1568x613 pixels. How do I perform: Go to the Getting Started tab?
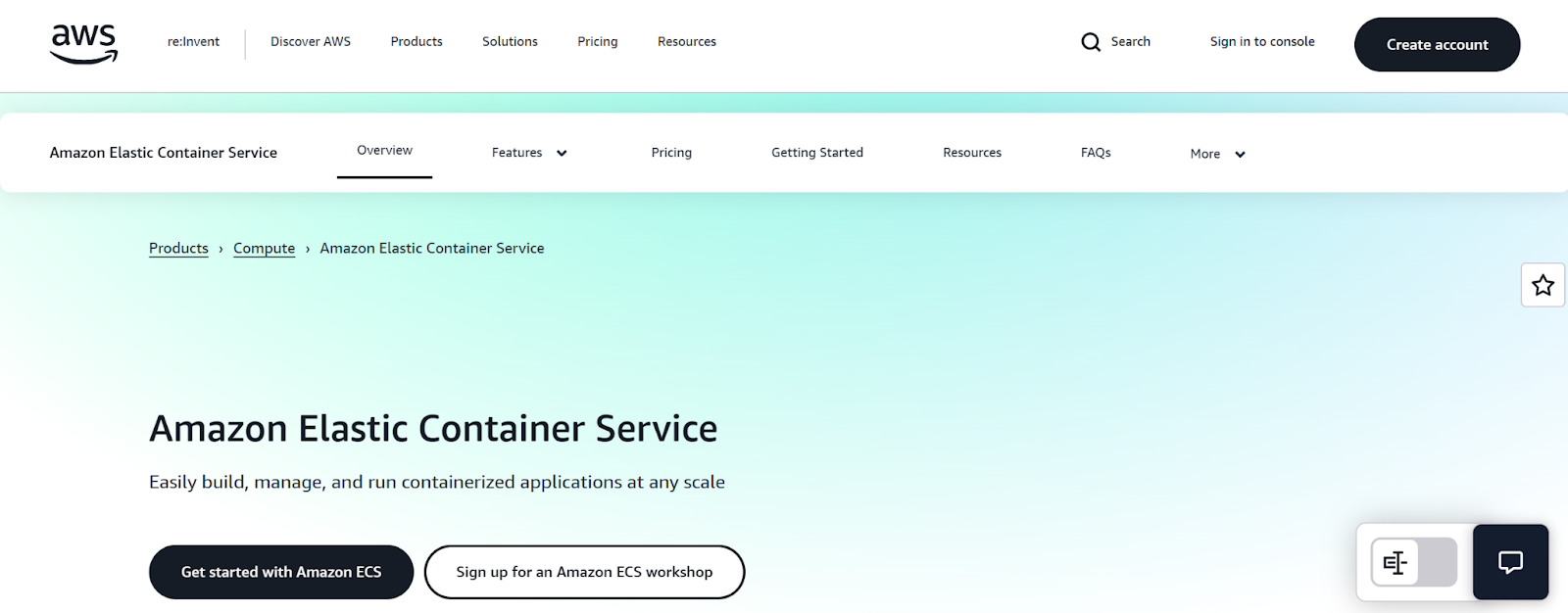click(817, 153)
